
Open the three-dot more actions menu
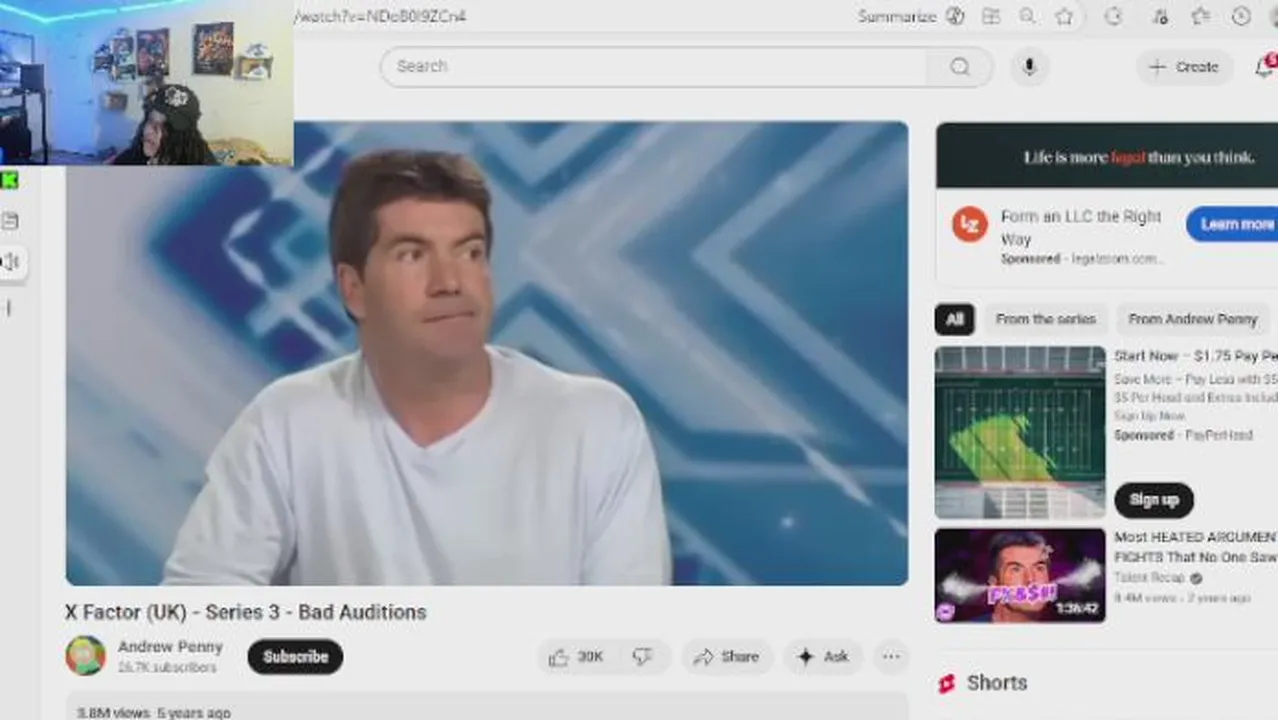click(890, 657)
